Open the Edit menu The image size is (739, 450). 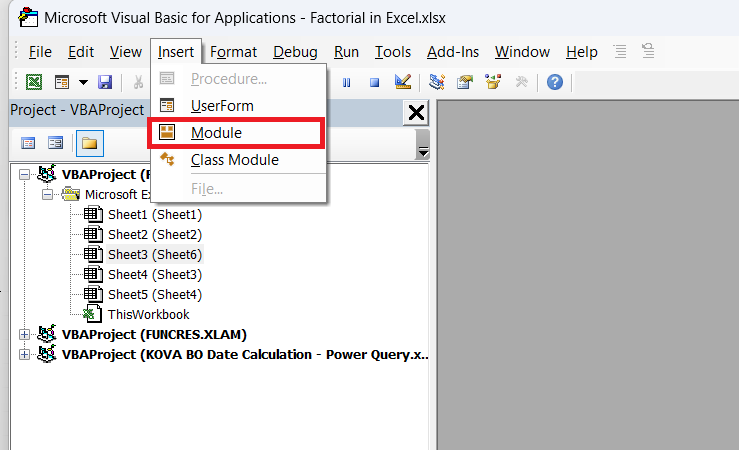(81, 52)
